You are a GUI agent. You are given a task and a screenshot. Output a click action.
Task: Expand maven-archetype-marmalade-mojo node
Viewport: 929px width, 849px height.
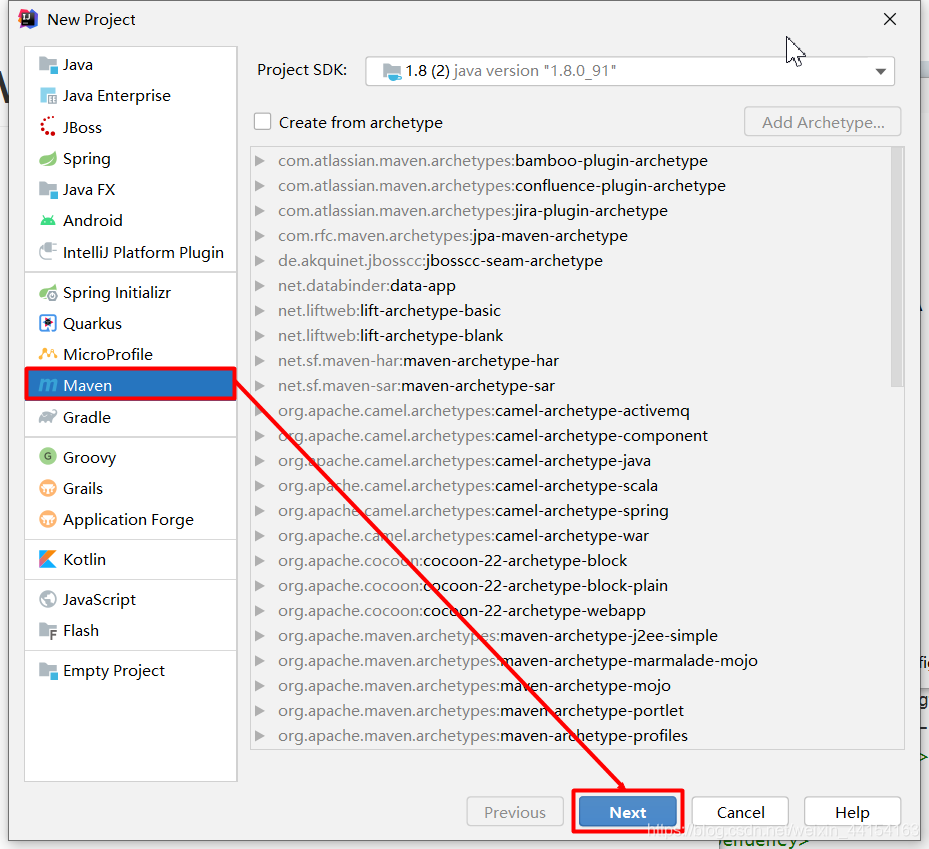(x=259, y=660)
